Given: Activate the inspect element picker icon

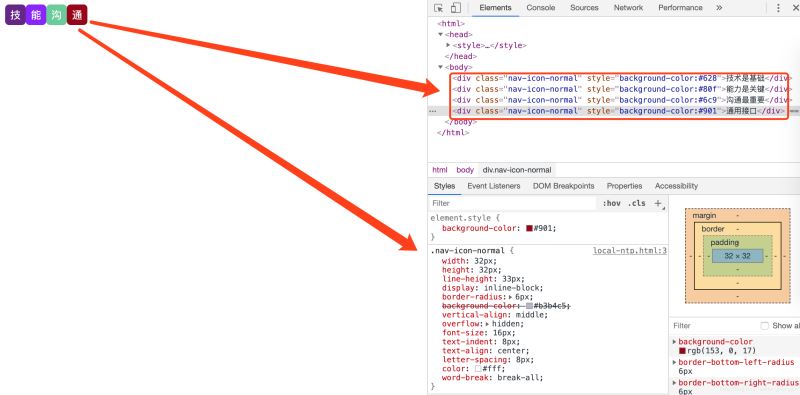Looking at the screenshot, I should [x=438, y=8].
